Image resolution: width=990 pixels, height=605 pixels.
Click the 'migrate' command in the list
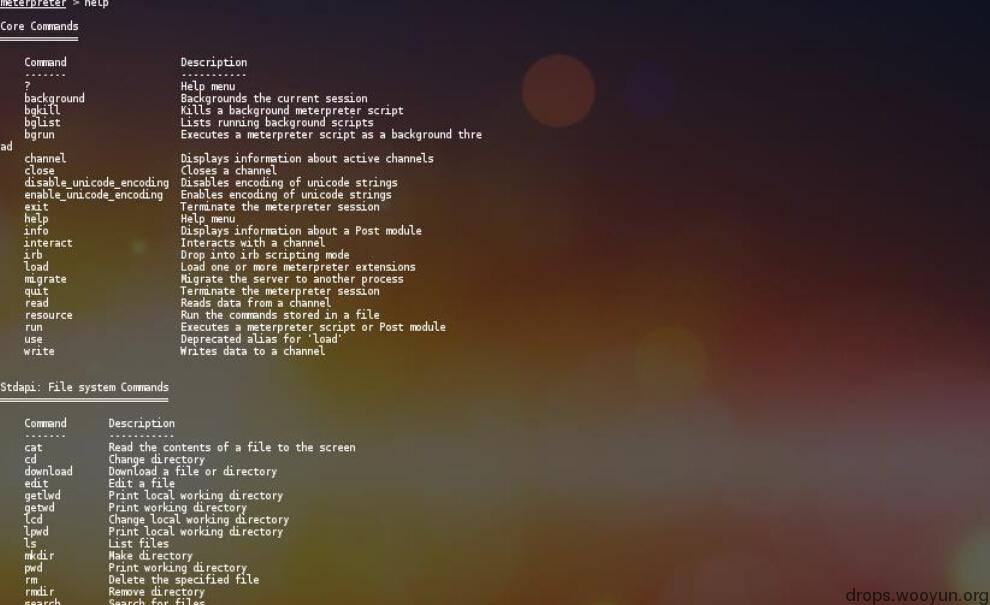pos(45,279)
